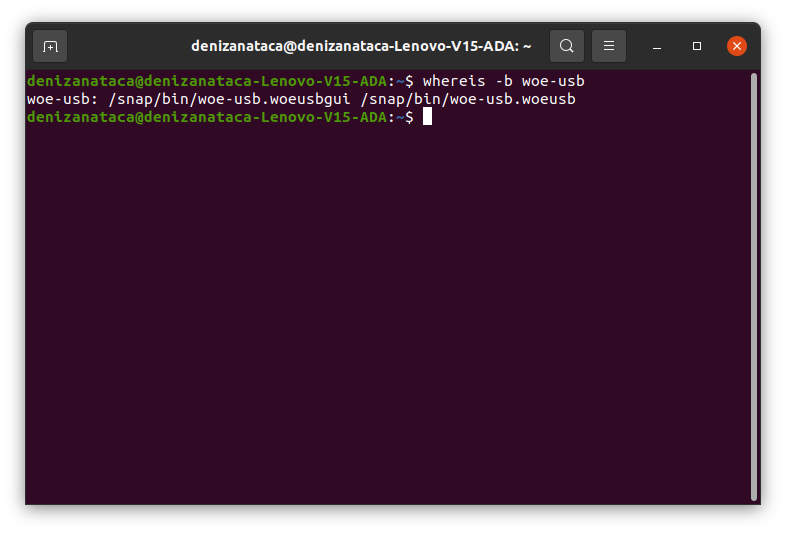Image resolution: width=786 pixels, height=533 pixels.
Task: Click the window title in the header bar
Action: 361,46
